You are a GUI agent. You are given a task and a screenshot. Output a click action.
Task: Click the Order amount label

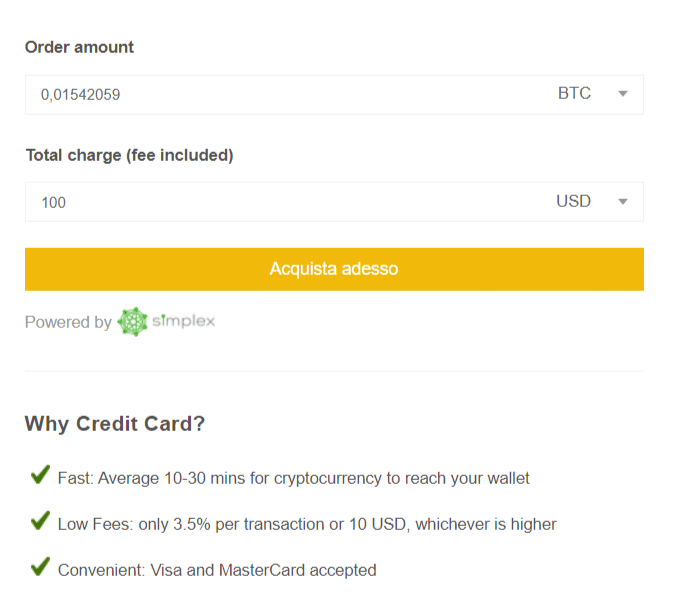(x=79, y=47)
